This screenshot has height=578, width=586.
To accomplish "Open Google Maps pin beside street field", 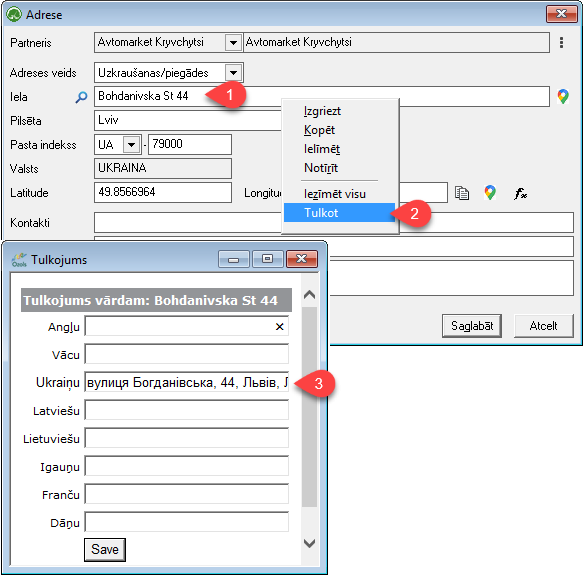I will (x=563, y=96).
